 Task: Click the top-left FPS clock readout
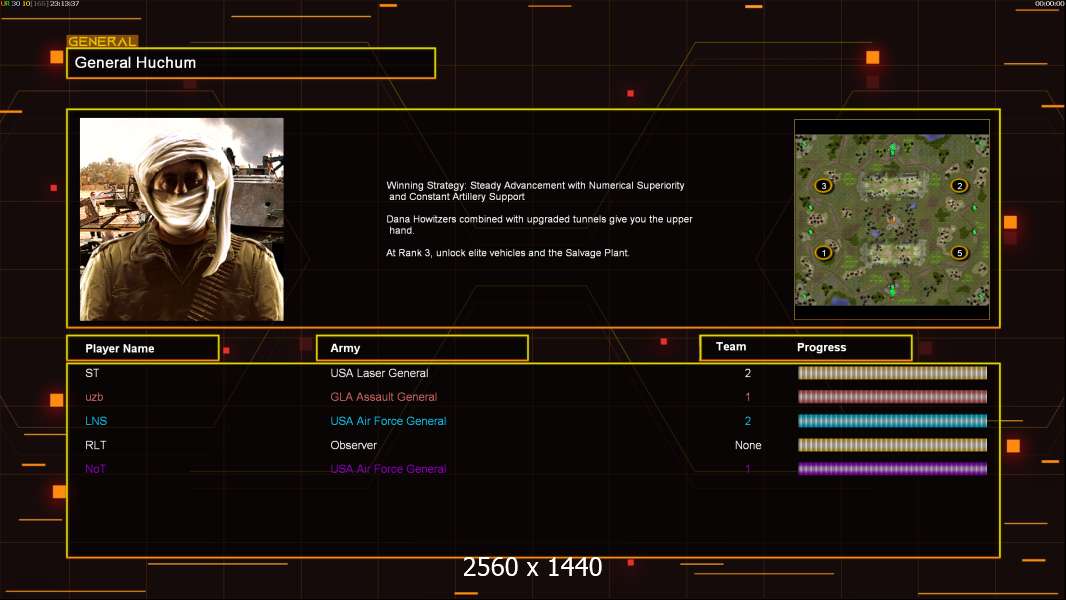(x=40, y=4)
